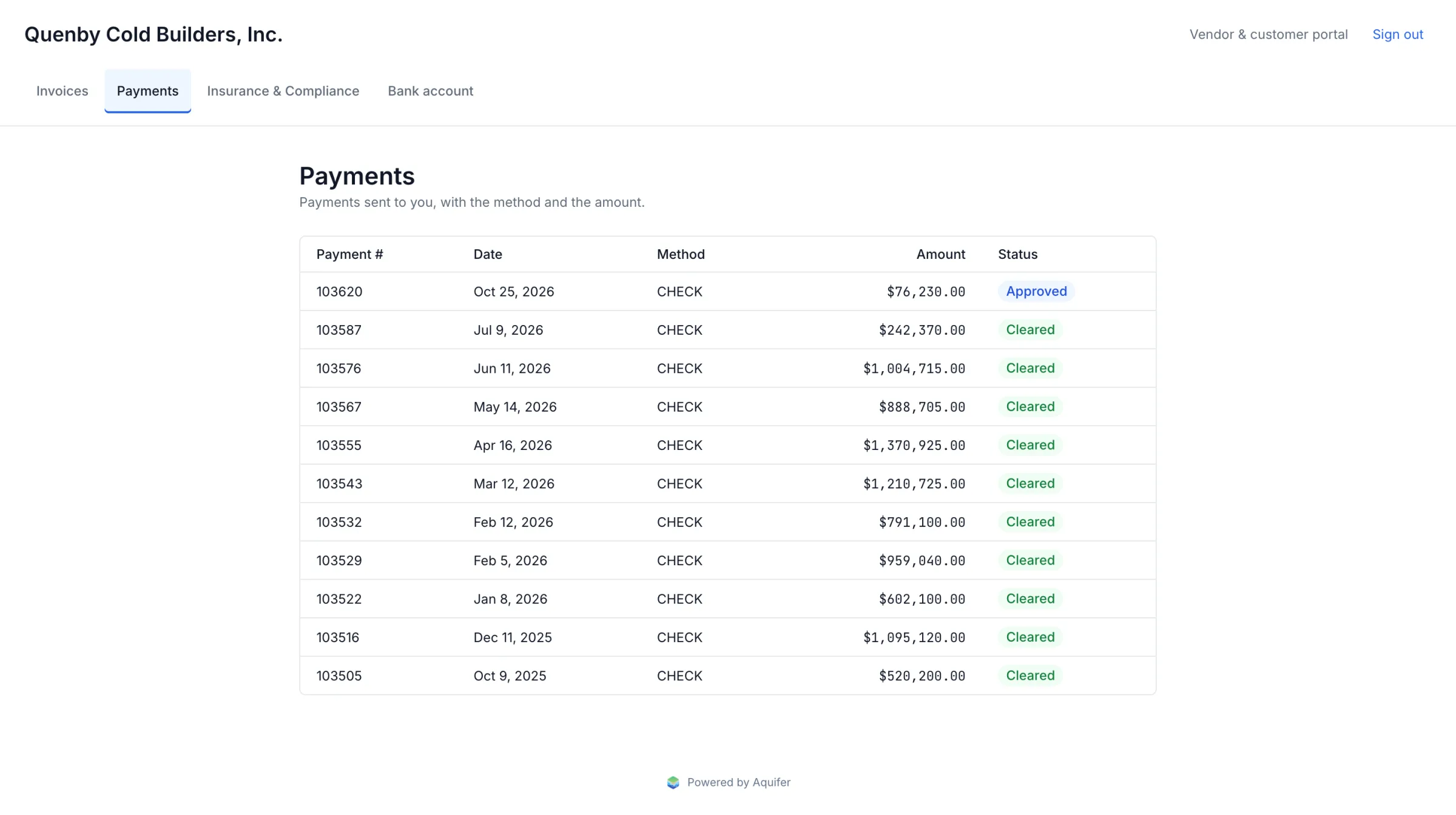Select payment number 103522
Image resolution: width=1456 pixels, height=815 pixels.
point(339,599)
